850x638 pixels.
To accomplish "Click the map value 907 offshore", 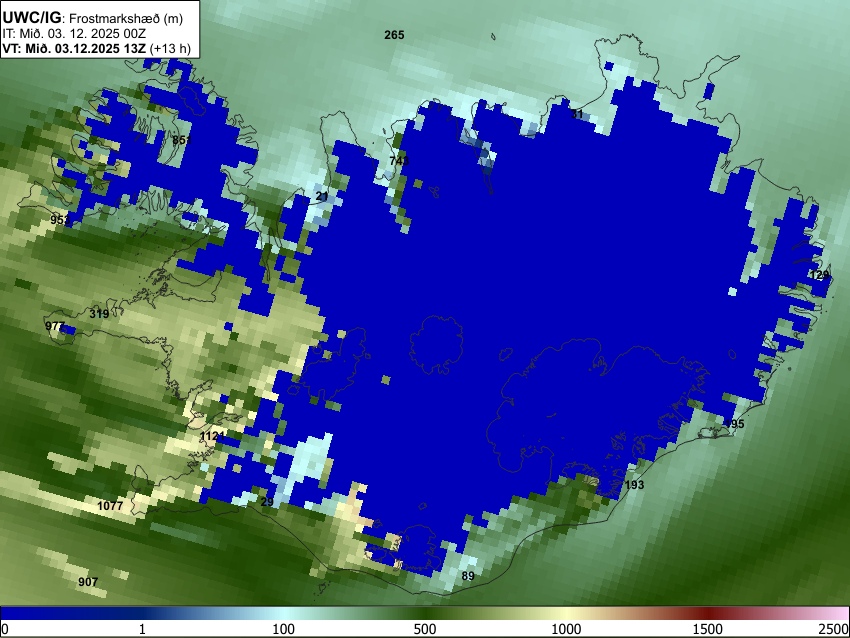I will pos(88,582).
